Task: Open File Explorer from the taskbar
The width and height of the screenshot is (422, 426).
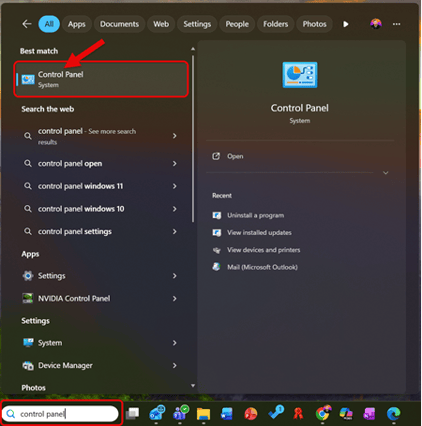Action: [203, 414]
